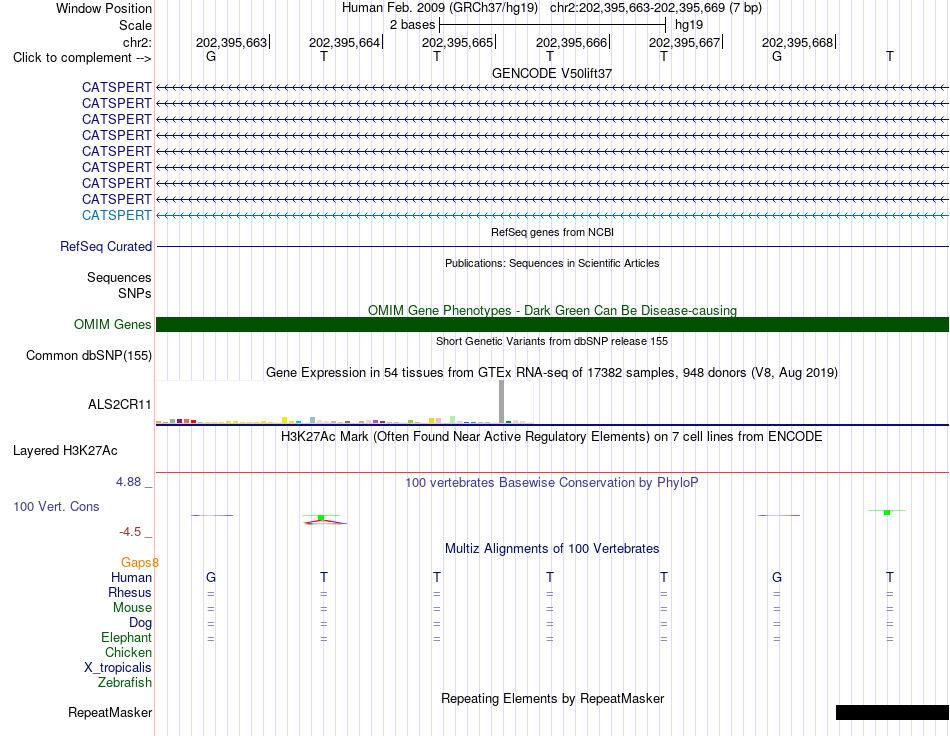Open the Common dbSNP(155) track label

pyautogui.click(x=88, y=356)
